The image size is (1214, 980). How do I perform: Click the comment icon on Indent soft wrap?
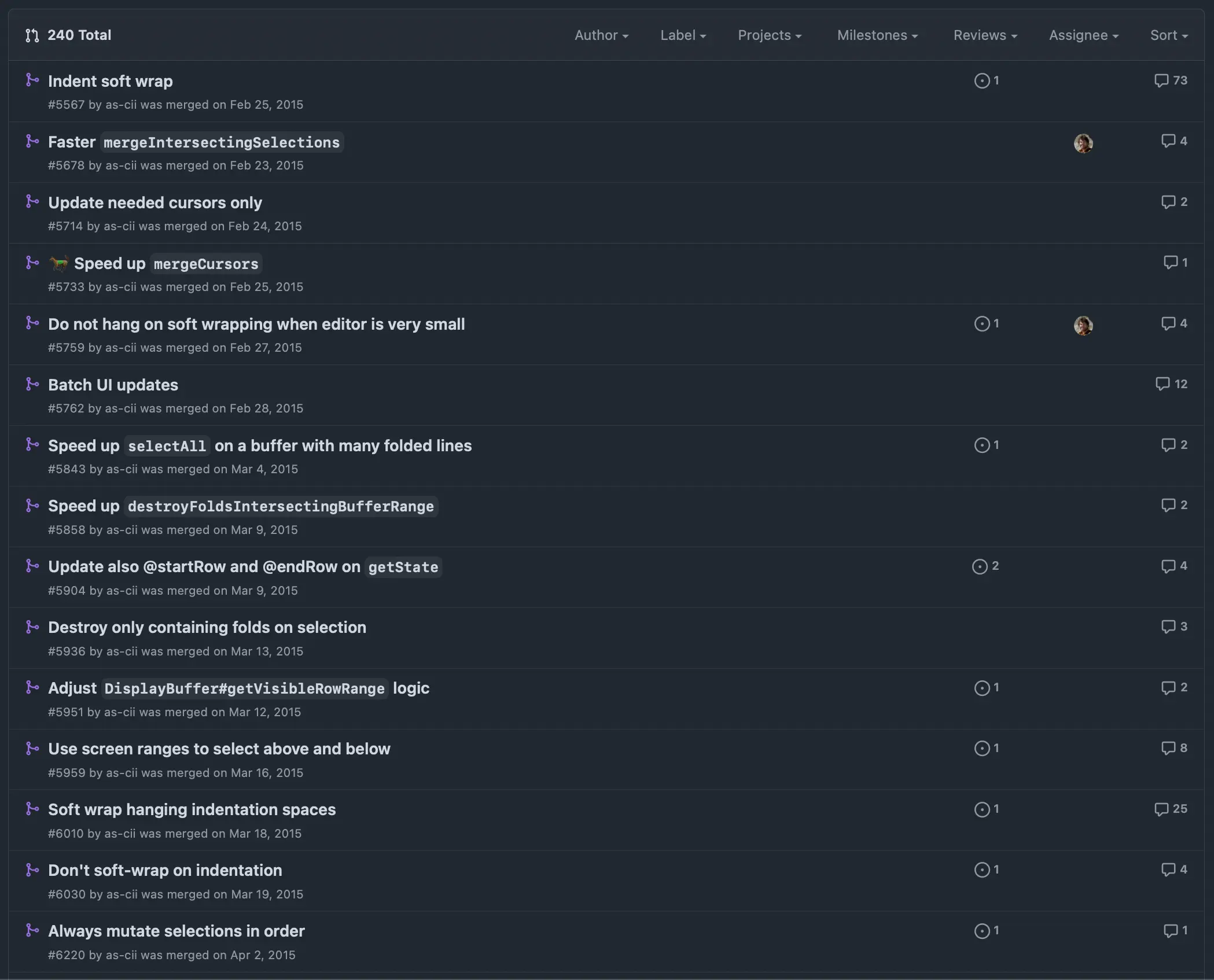pyautogui.click(x=1161, y=80)
